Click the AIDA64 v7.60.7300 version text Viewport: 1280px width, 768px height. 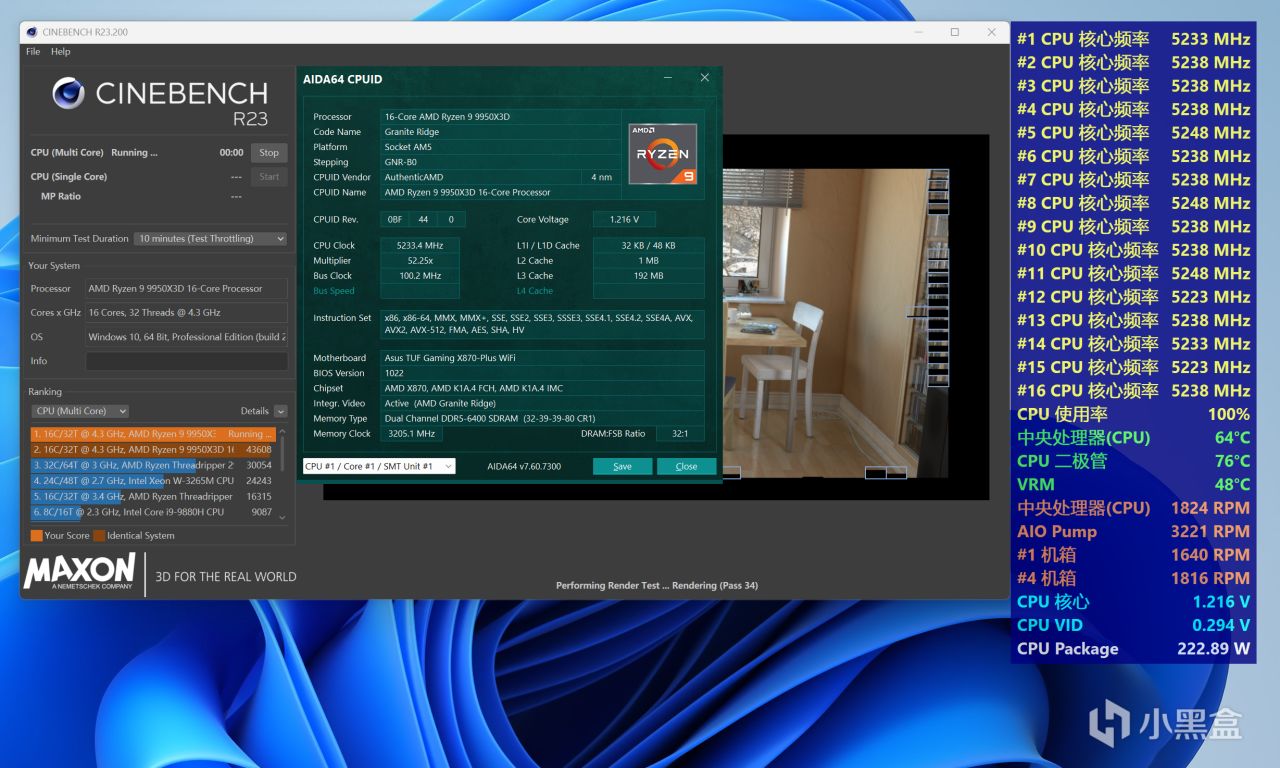point(524,467)
